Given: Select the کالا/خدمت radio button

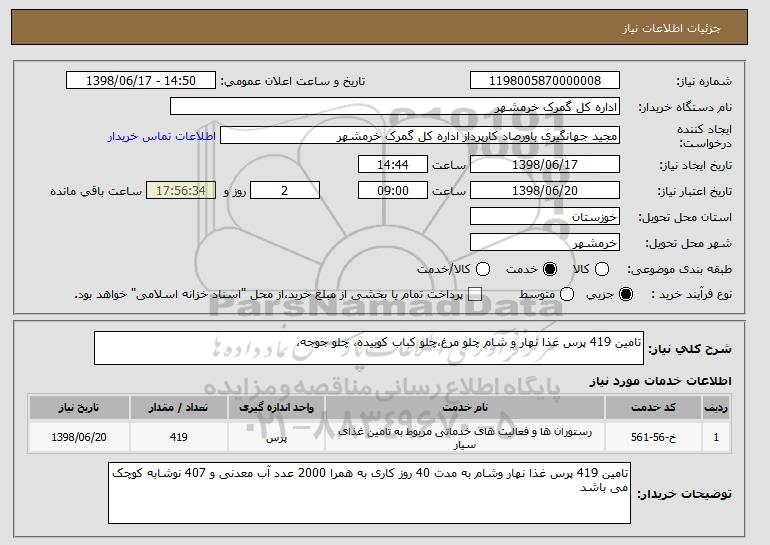Looking at the screenshot, I should 483,269.
